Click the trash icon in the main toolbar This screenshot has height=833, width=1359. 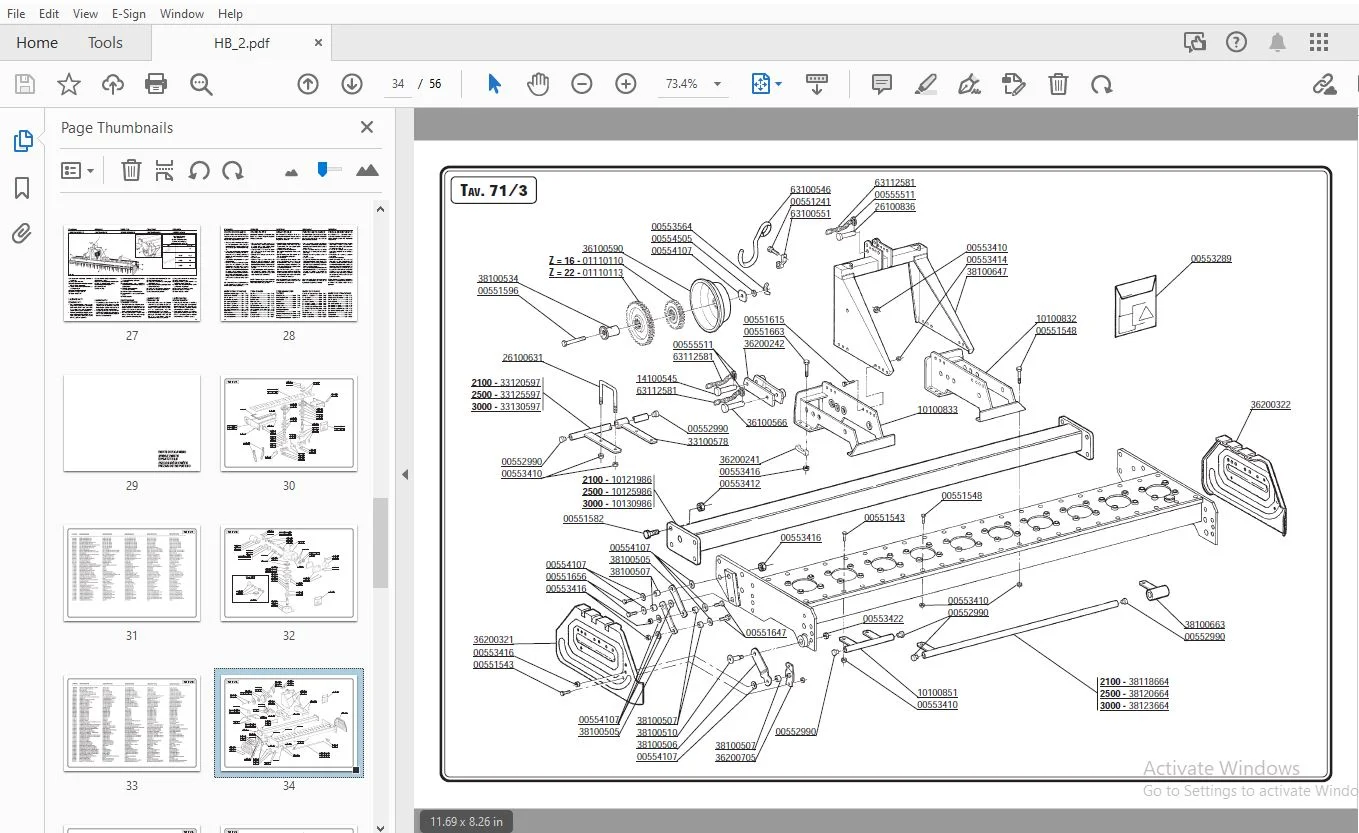(x=1058, y=84)
